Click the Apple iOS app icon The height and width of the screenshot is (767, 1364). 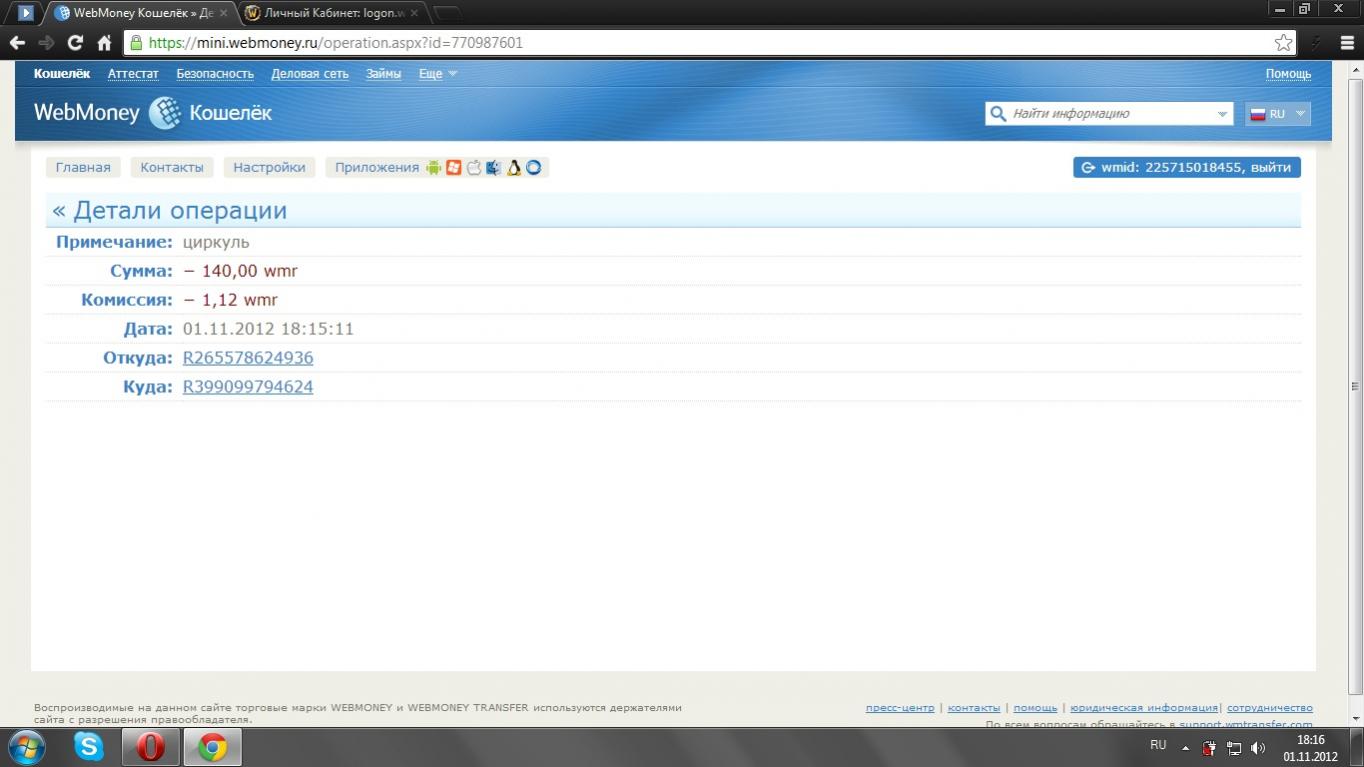pyautogui.click(x=474, y=167)
